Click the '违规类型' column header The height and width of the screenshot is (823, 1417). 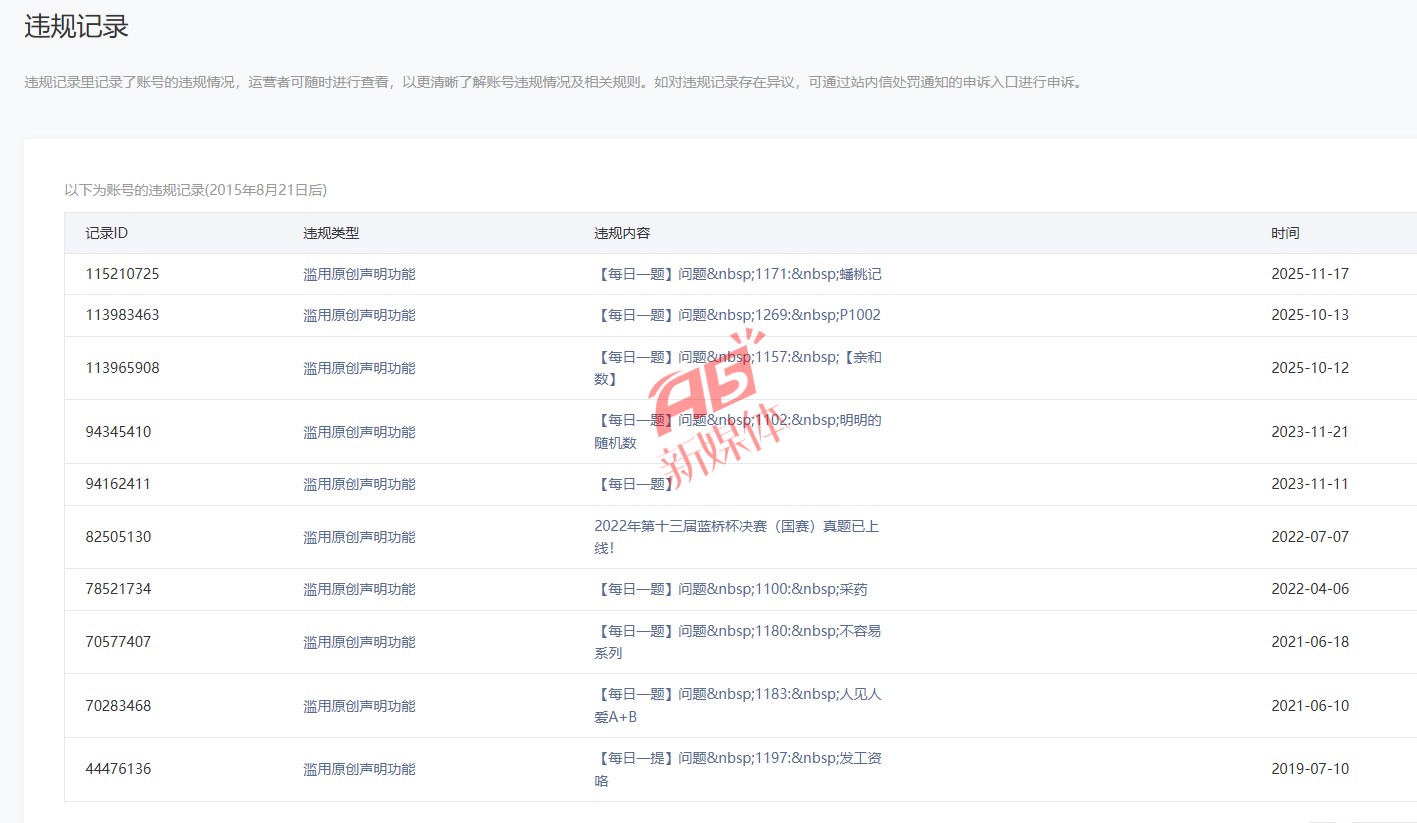tap(331, 233)
